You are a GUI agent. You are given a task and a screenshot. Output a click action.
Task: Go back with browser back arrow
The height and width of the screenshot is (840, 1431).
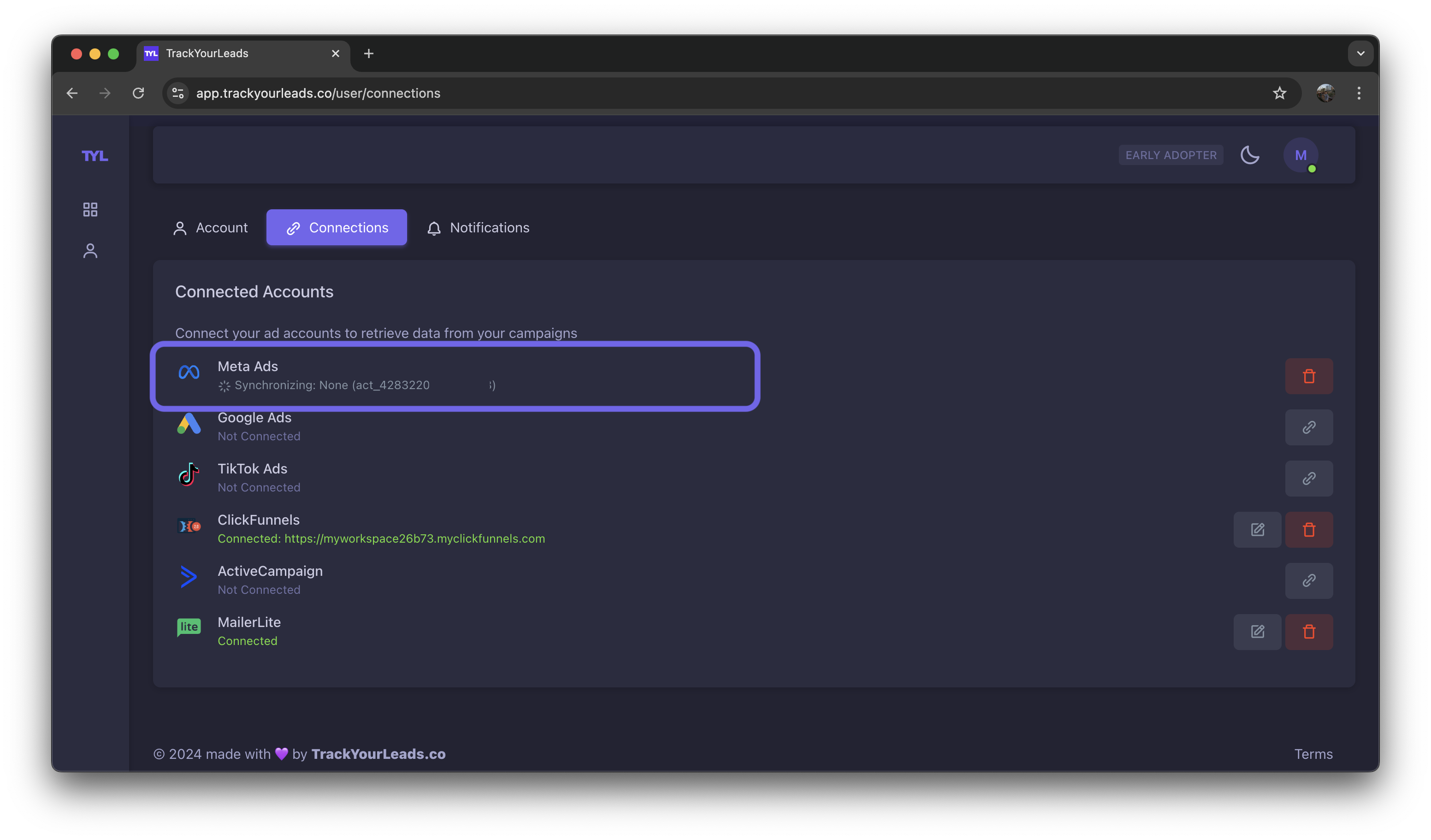[x=72, y=93]
